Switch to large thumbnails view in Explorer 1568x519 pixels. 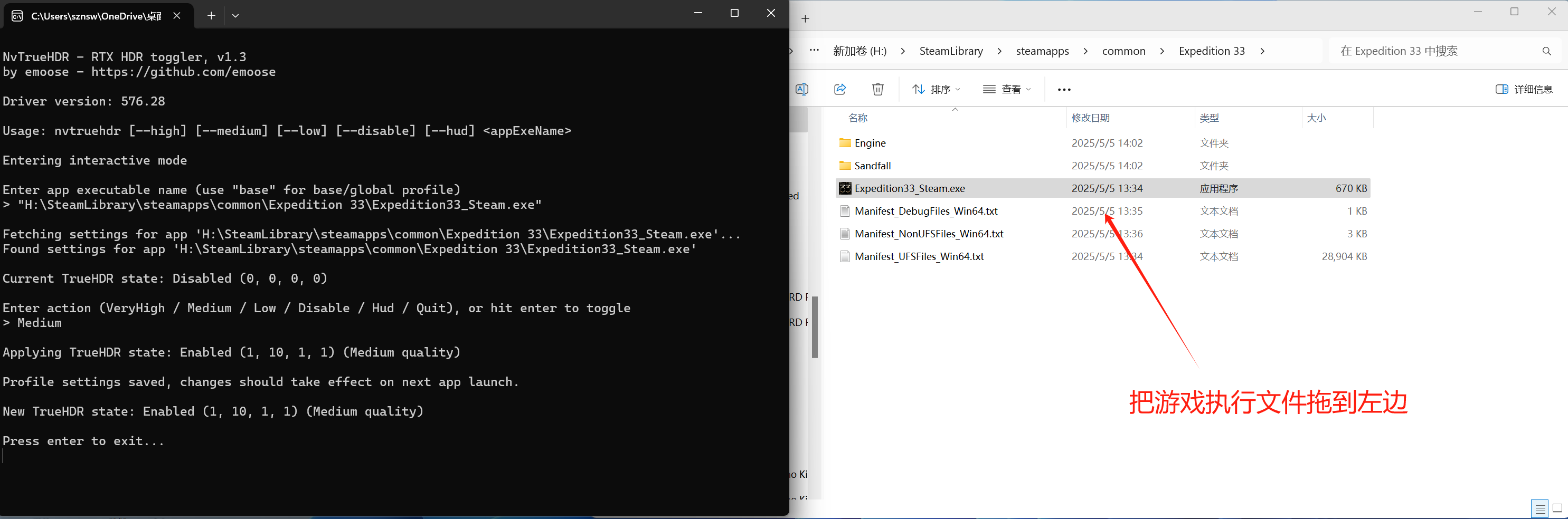coord(1557,508)
